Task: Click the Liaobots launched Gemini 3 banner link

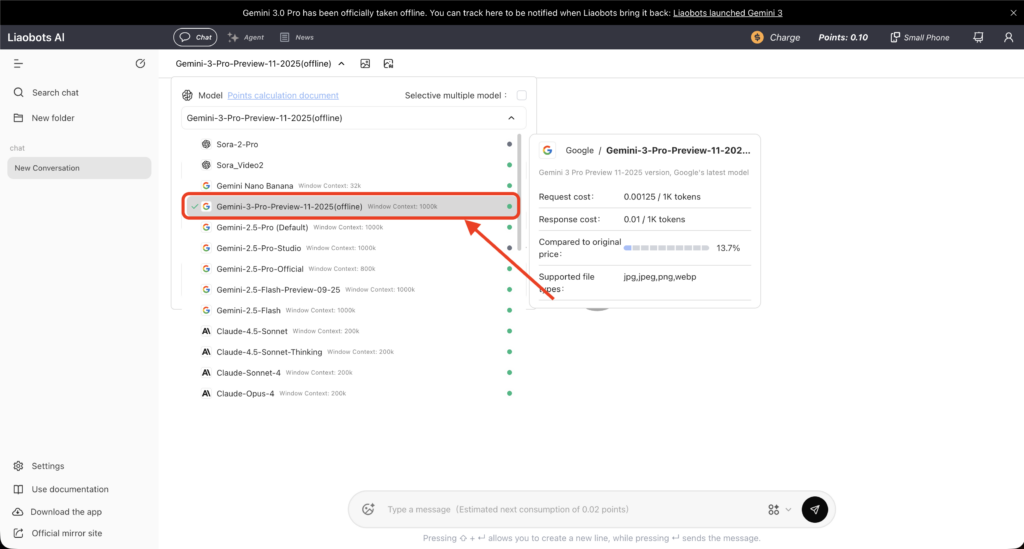Action: [740, 12]
